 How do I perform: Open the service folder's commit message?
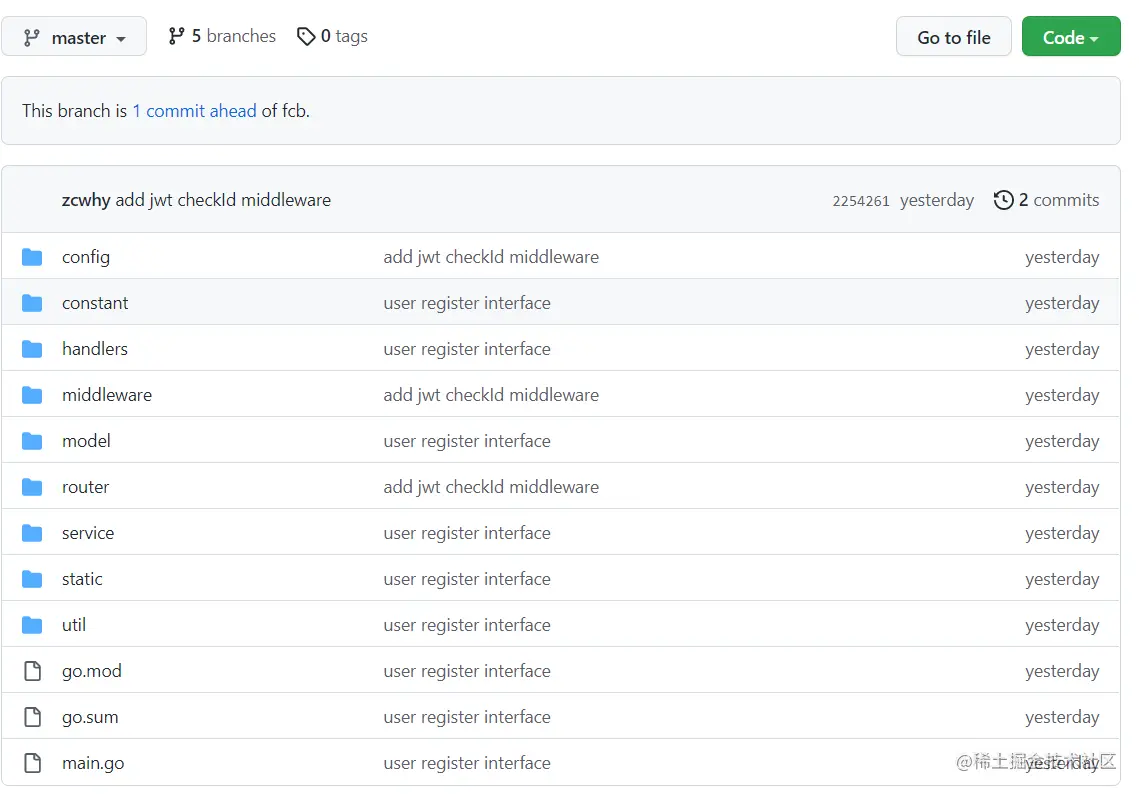[x=466, y=533]
